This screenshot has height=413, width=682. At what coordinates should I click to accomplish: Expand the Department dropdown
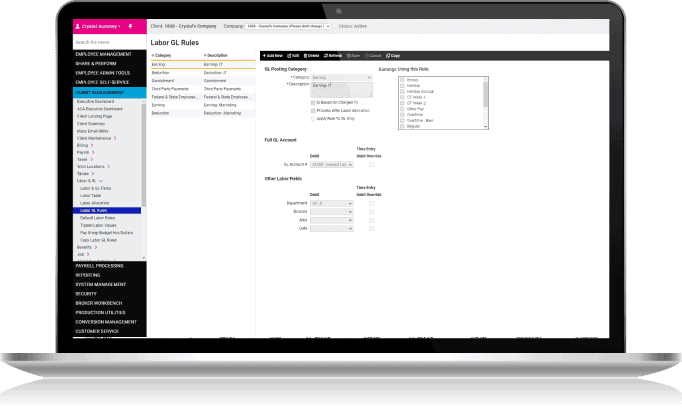pyautogui.click(x=333, y=203)
